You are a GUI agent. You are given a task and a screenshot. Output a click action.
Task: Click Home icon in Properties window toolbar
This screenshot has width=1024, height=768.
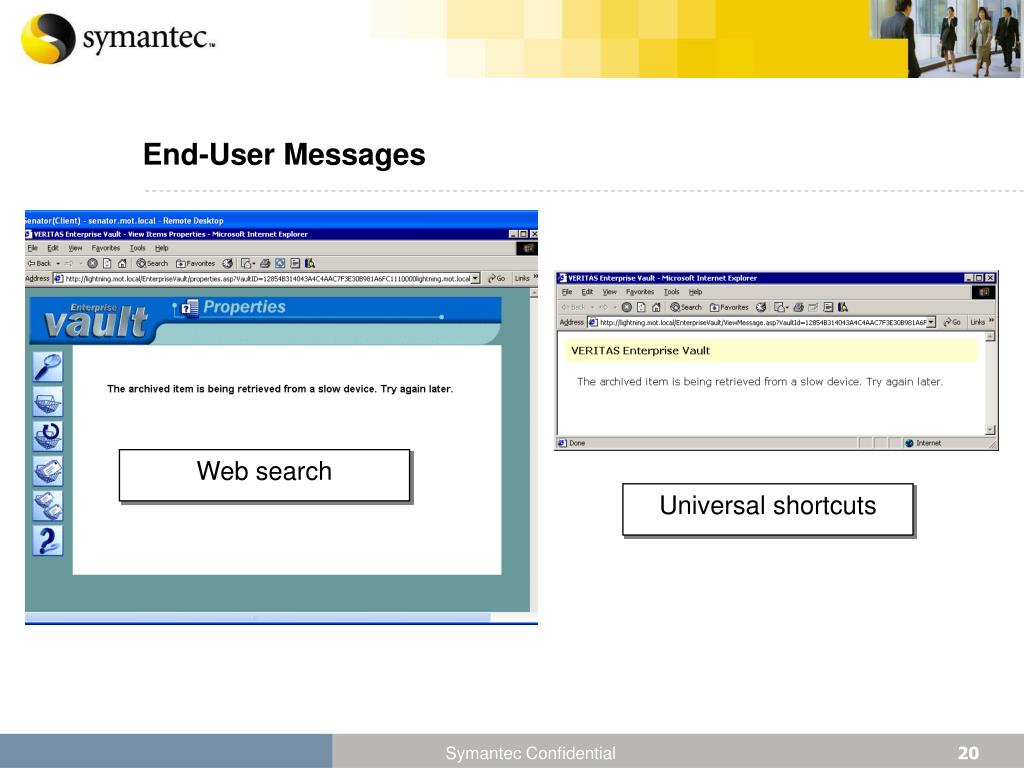(121, 263)
